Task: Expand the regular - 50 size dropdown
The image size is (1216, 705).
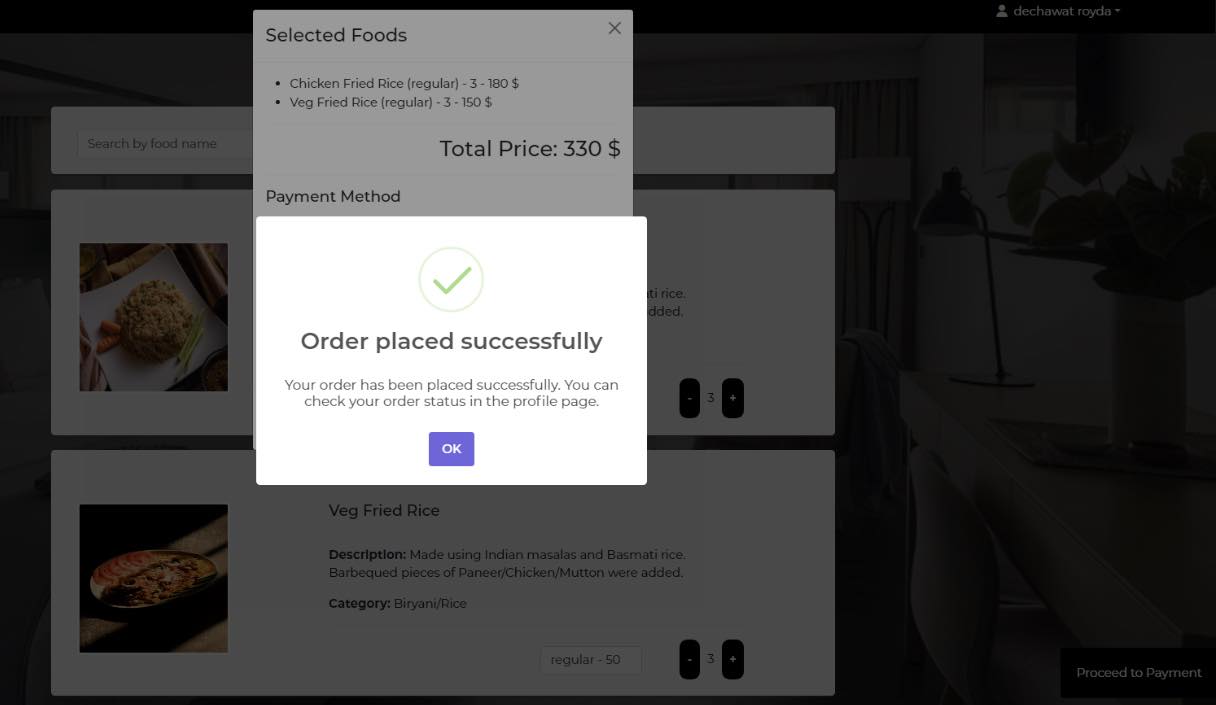Action: (590, 660)
